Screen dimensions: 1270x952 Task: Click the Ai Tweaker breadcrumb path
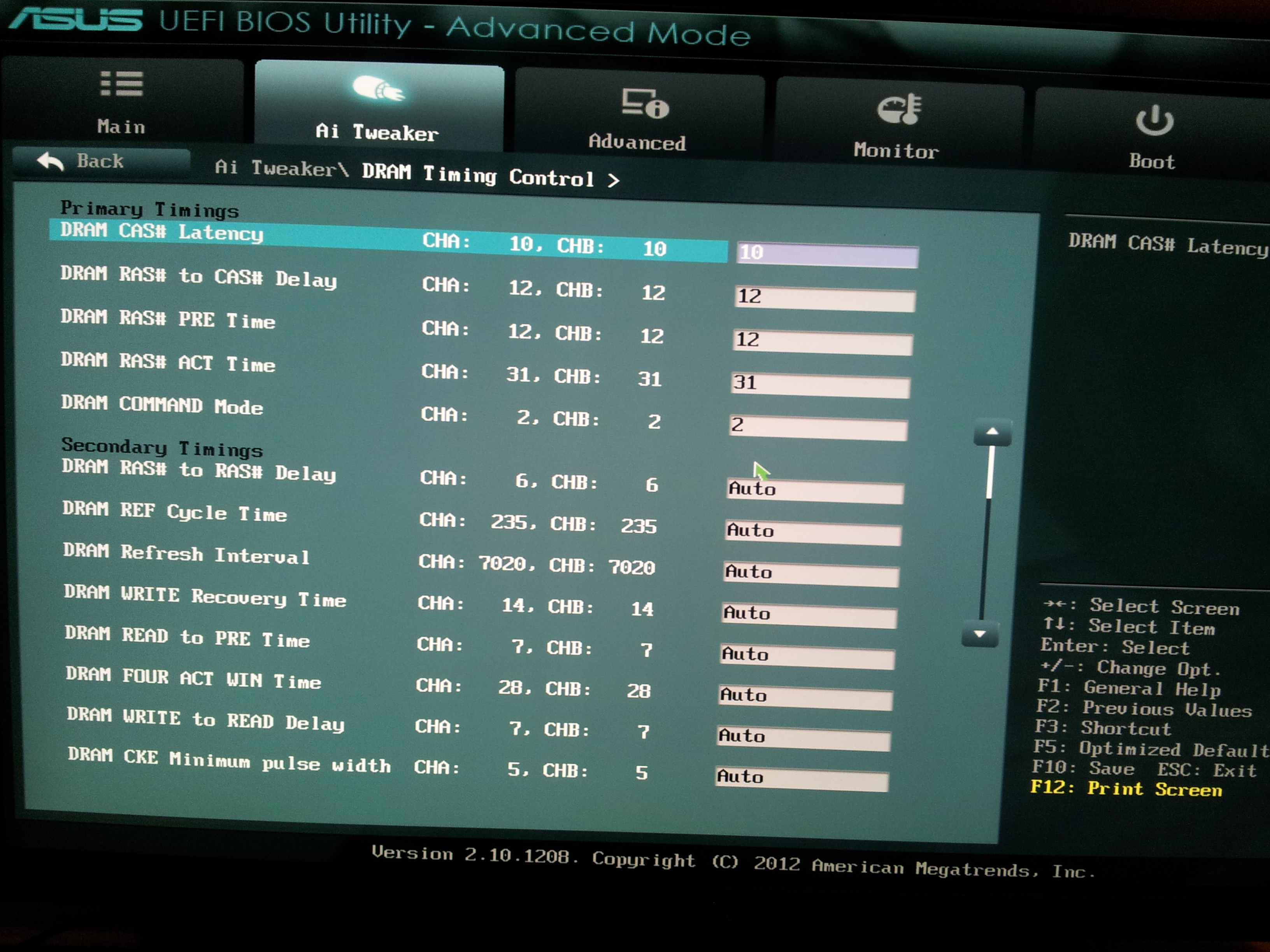[281, 168]
